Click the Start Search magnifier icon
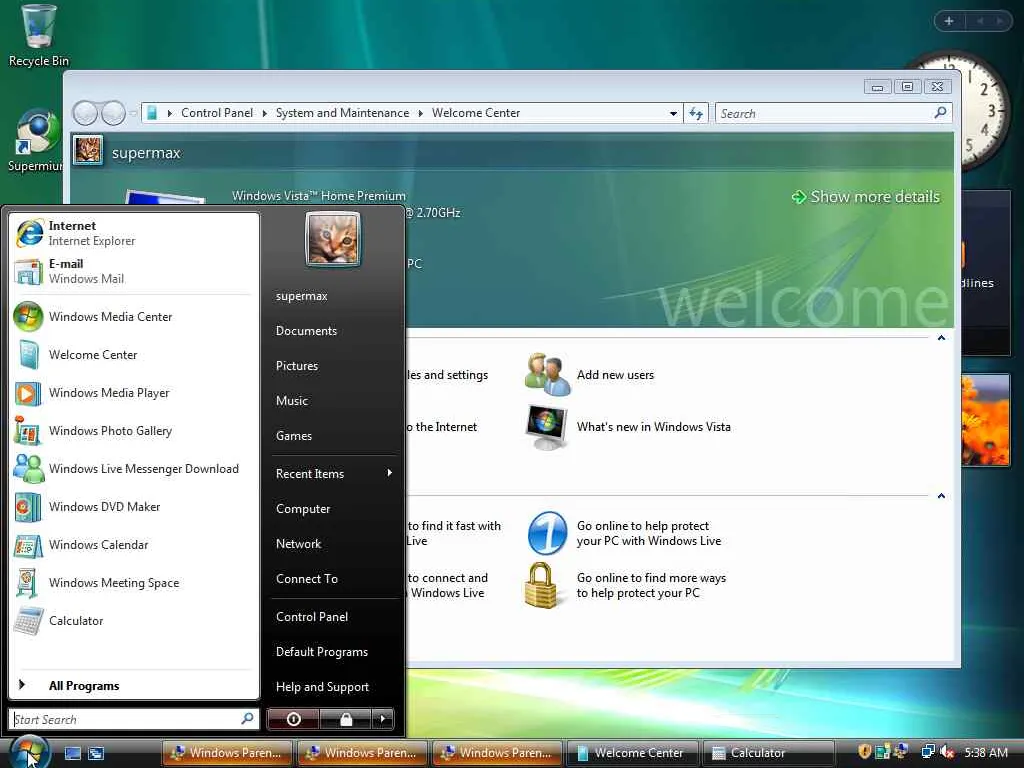1024x768 pixels. [248, 719]
